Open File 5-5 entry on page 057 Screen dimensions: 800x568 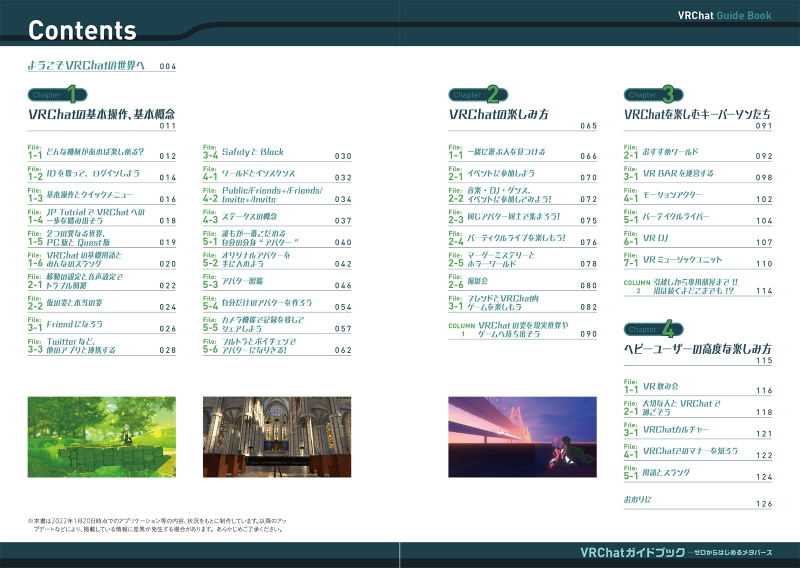pos(277,324)
